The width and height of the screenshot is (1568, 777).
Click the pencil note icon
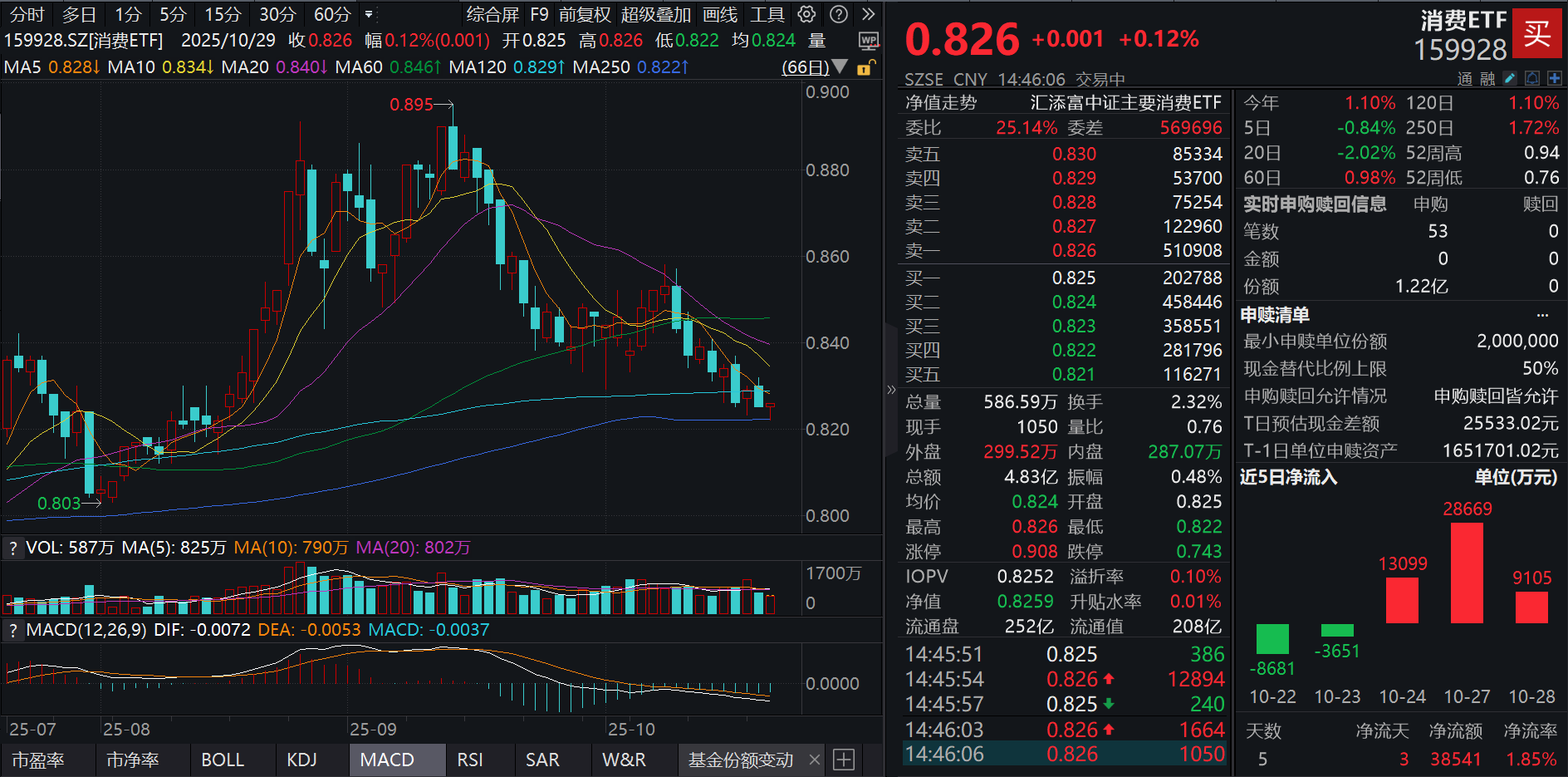(1510, 78)
